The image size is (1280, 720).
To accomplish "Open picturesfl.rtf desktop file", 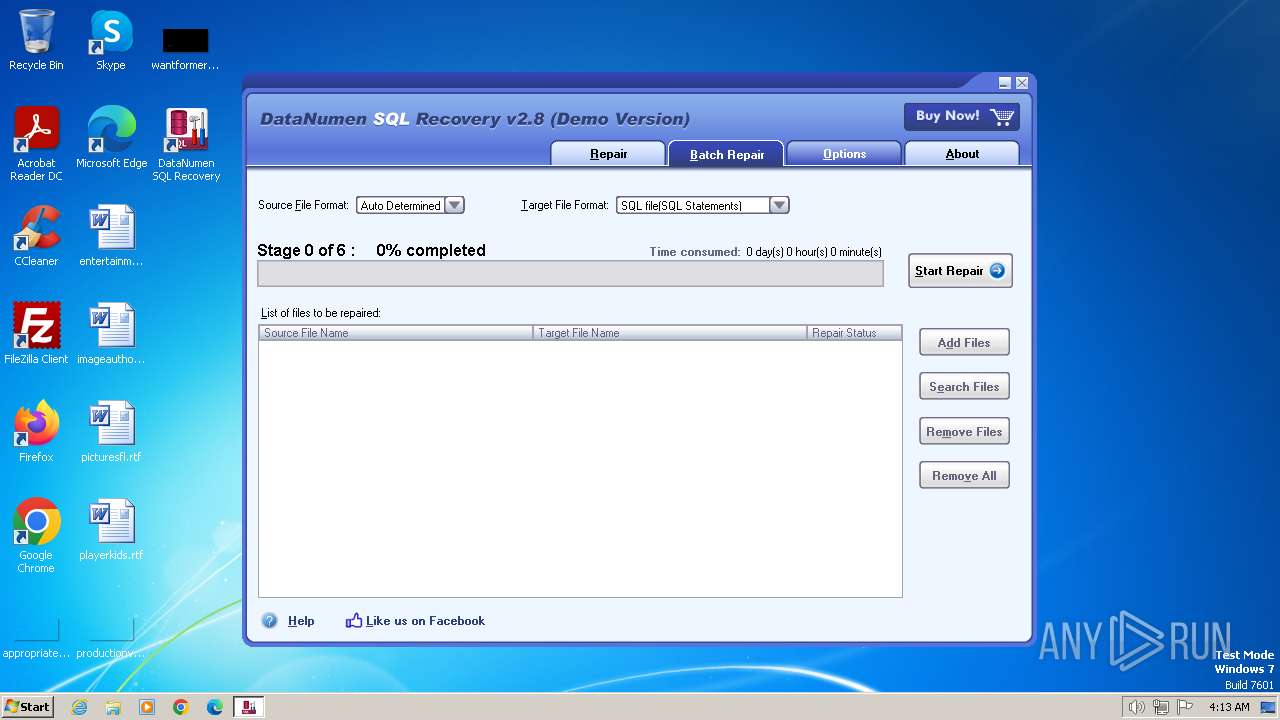I will (x=111, y=432).
